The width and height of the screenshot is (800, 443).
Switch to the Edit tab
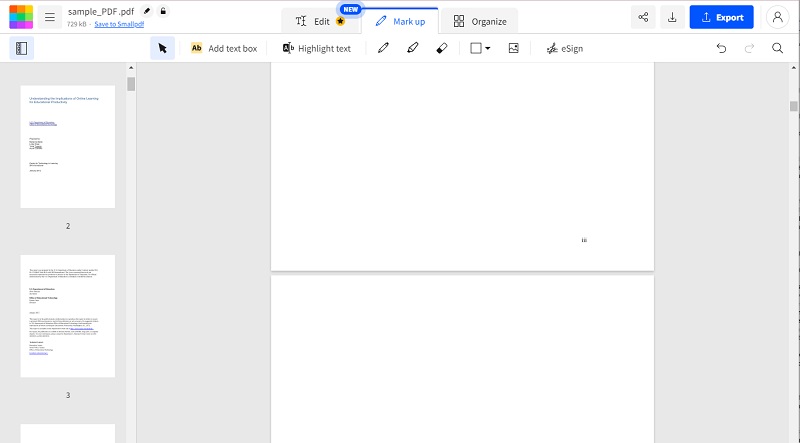pyautogui.click(x=320, y=21)
